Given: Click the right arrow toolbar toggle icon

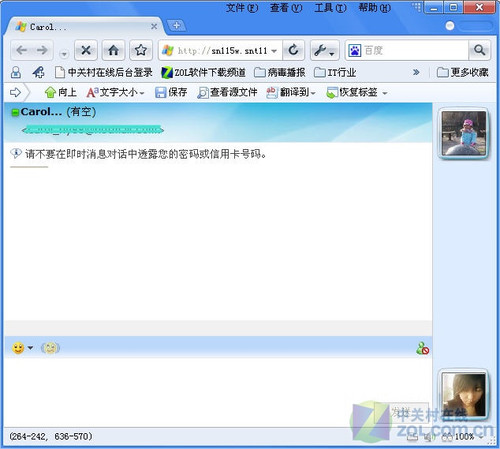Looking at the screenshot, I should (x=15, y=92).
